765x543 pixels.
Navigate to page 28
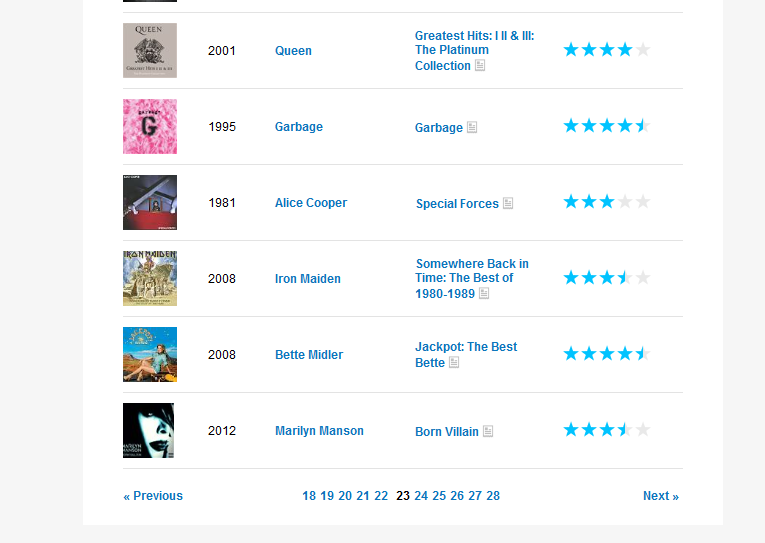click(x=493, y=496)
